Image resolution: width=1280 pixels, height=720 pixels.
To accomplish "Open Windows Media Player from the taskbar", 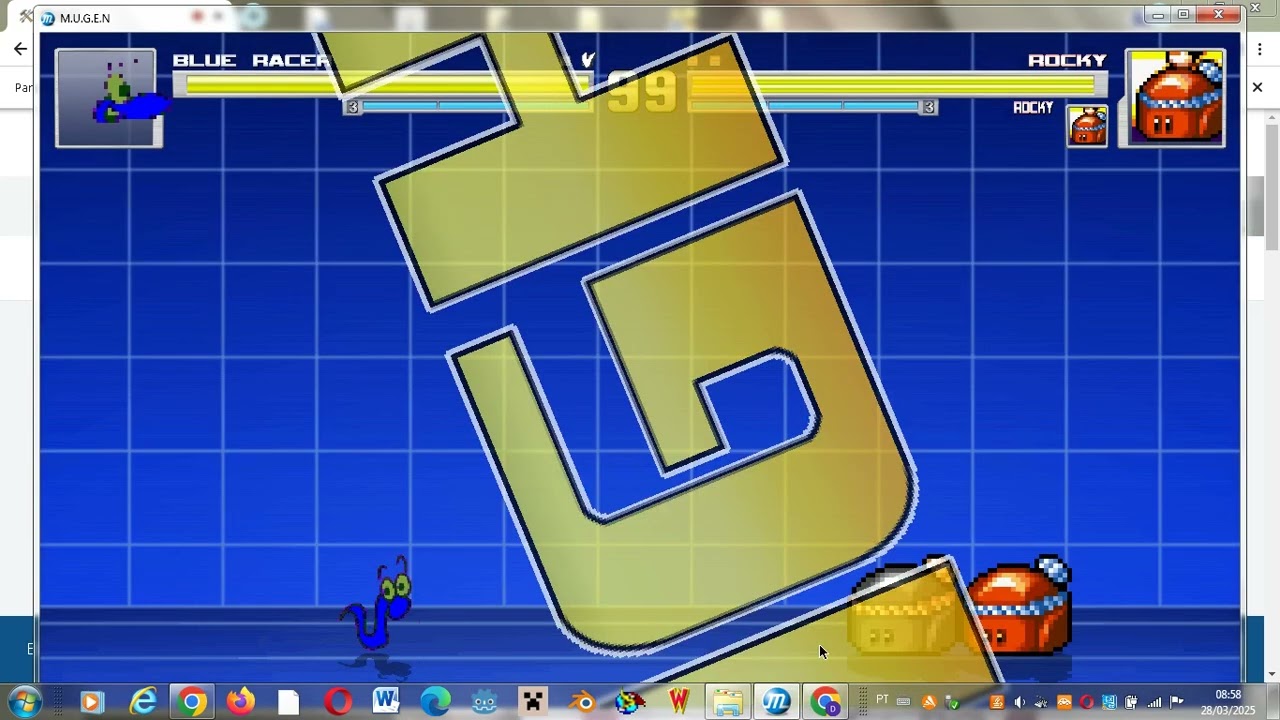I will pyautogui.click(x=91, y=702).
